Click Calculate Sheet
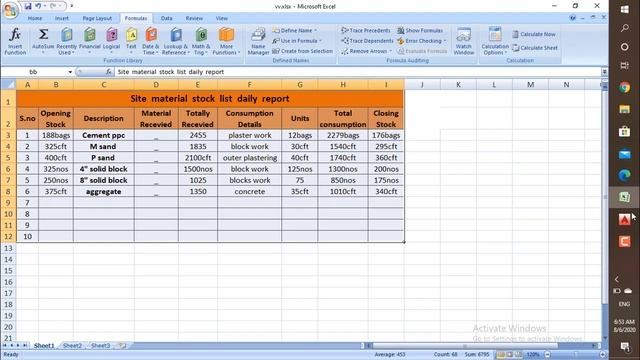The image size is (640, 360). 535,48
